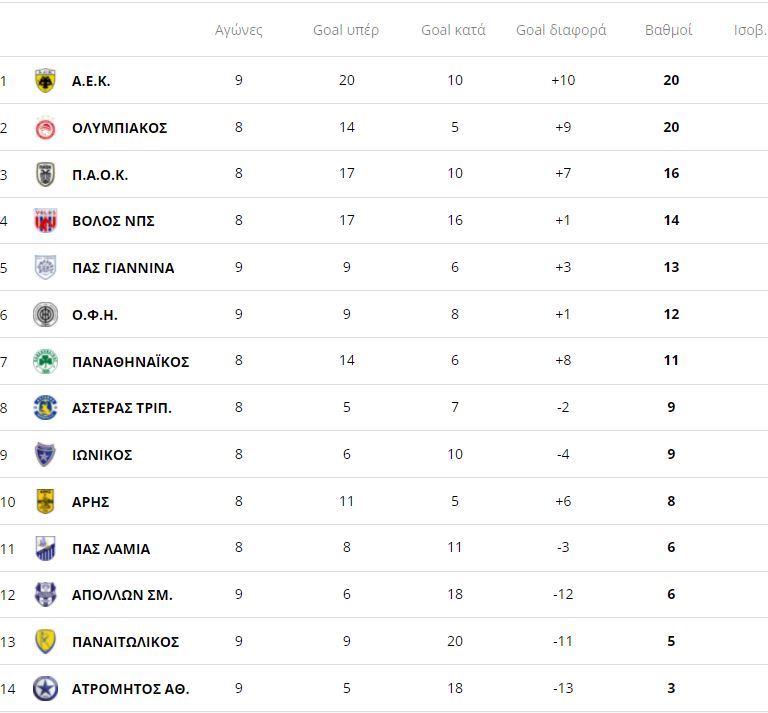
Task: Sort by Goal υπέρ column header
Action: (x=346, y=30)
